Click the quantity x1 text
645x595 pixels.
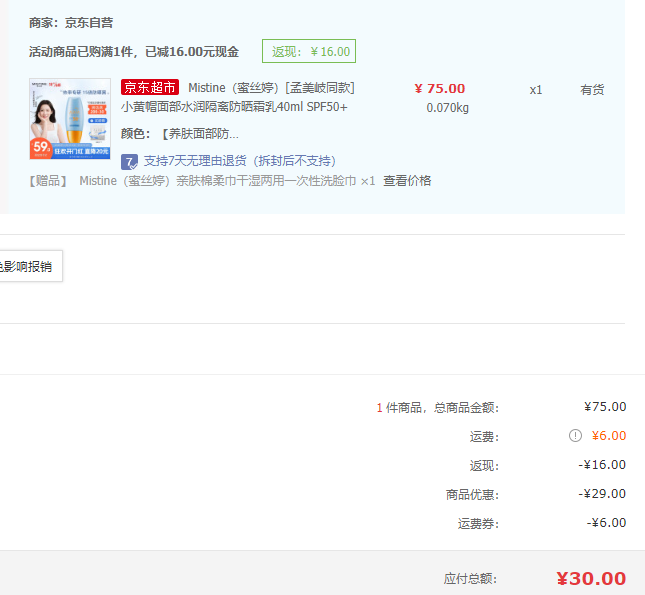[536, 90]
